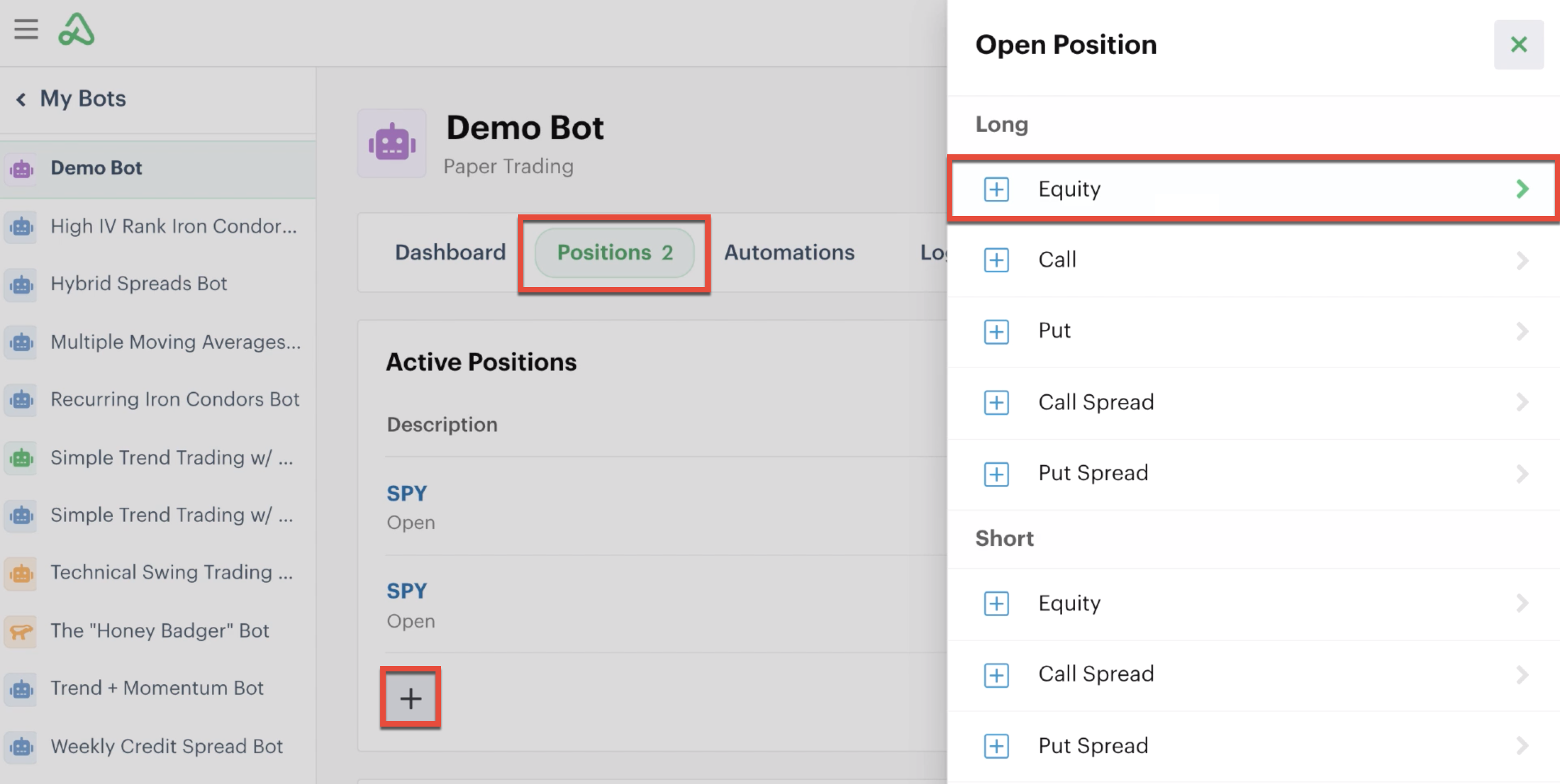Click Trend + Momentum Bot icon
Image resolution: width=1560 pixels, height=784 pixels.
coord(22,689)
